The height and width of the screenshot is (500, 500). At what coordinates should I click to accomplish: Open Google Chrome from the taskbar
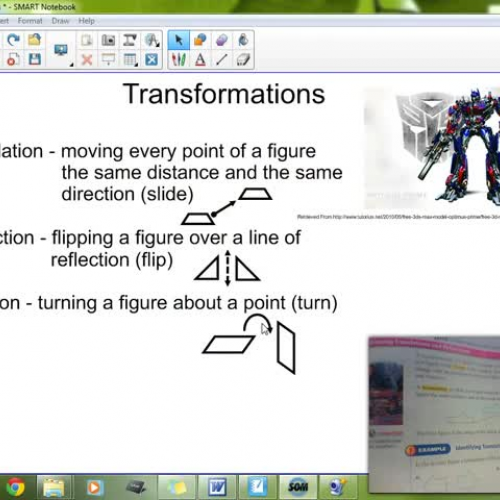pyautogui.click(x=15, y=487)
